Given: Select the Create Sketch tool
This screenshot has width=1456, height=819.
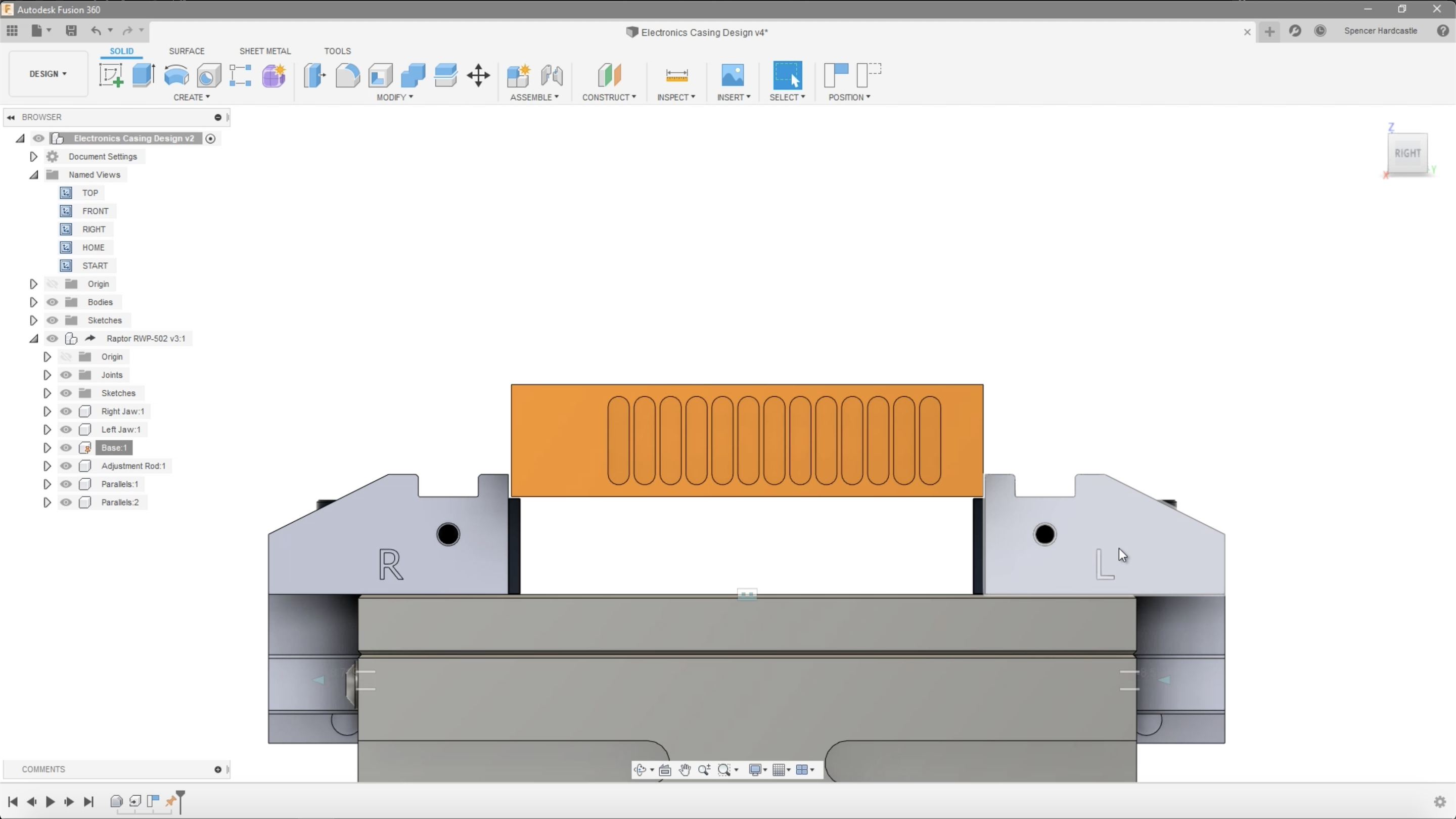Looking at the screenshot, I should [x=111, y=75].
